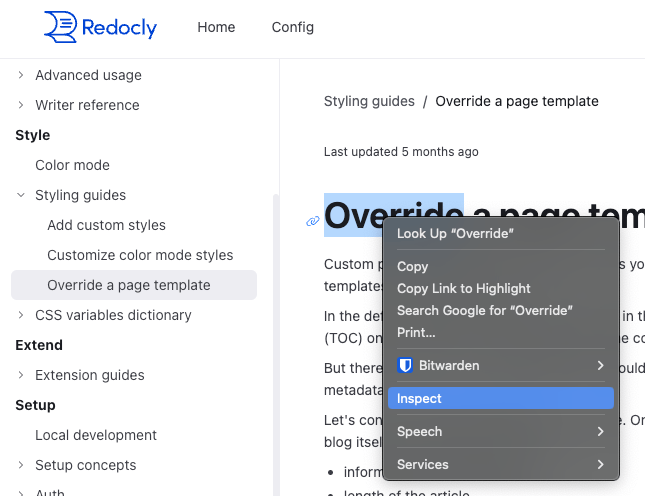
Task: Click Search Google for "Override"
Action: (484, 310)
